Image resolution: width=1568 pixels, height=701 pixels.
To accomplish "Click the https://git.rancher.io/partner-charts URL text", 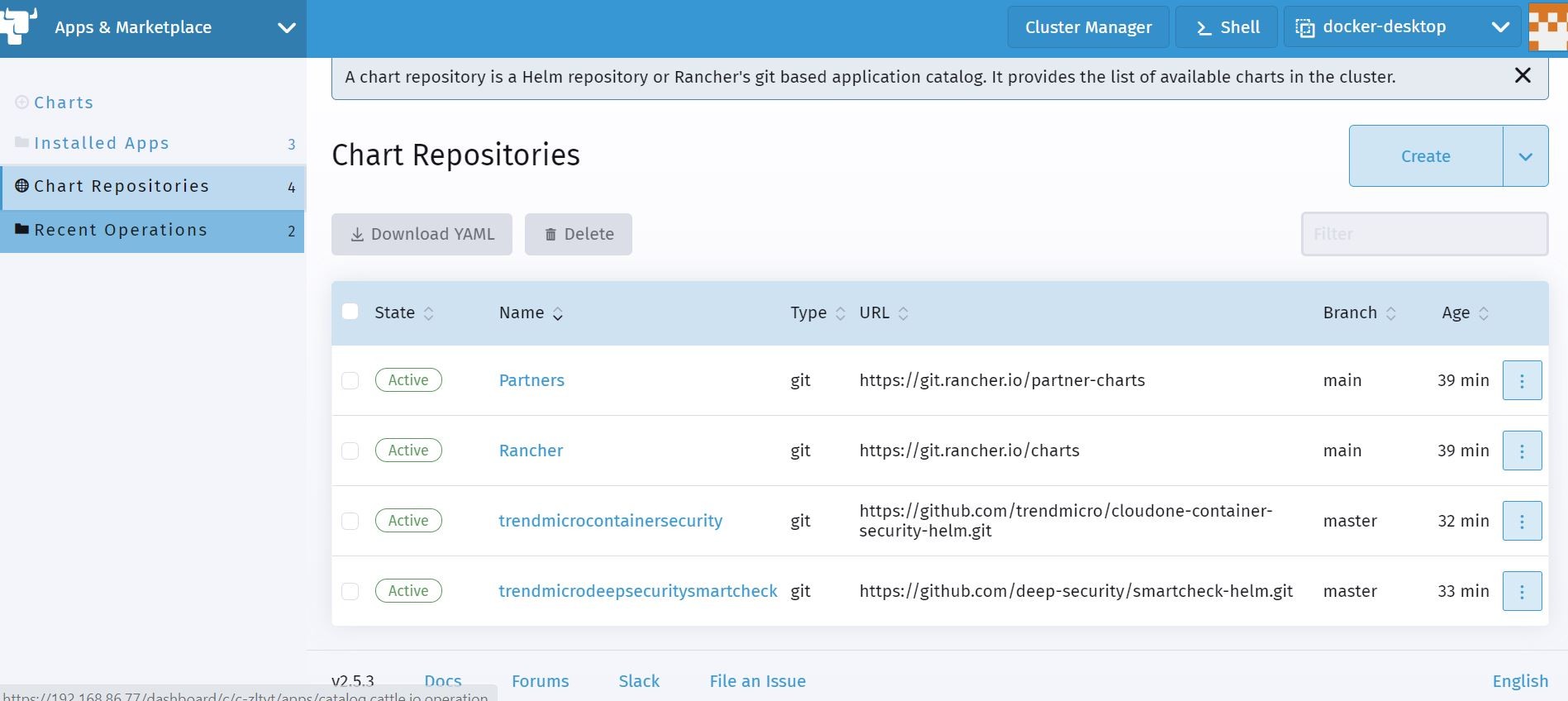I will coord(1003,380).
